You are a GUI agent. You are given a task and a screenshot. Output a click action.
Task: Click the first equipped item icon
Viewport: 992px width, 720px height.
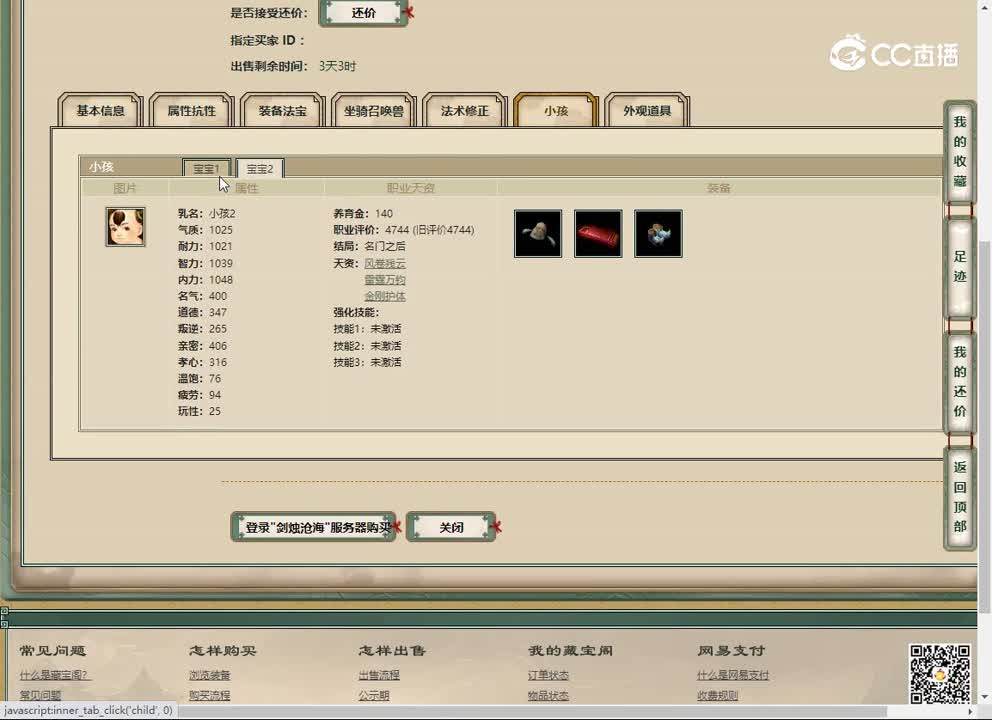point(538,233)
